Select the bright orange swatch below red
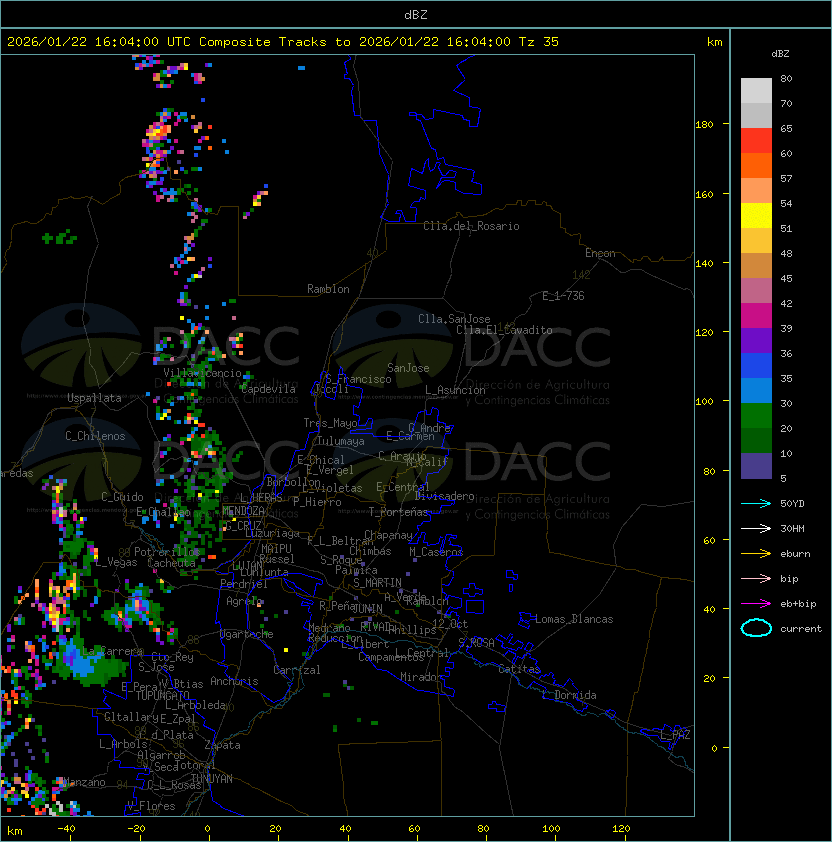832x842 pixels. tap(756, 165)
